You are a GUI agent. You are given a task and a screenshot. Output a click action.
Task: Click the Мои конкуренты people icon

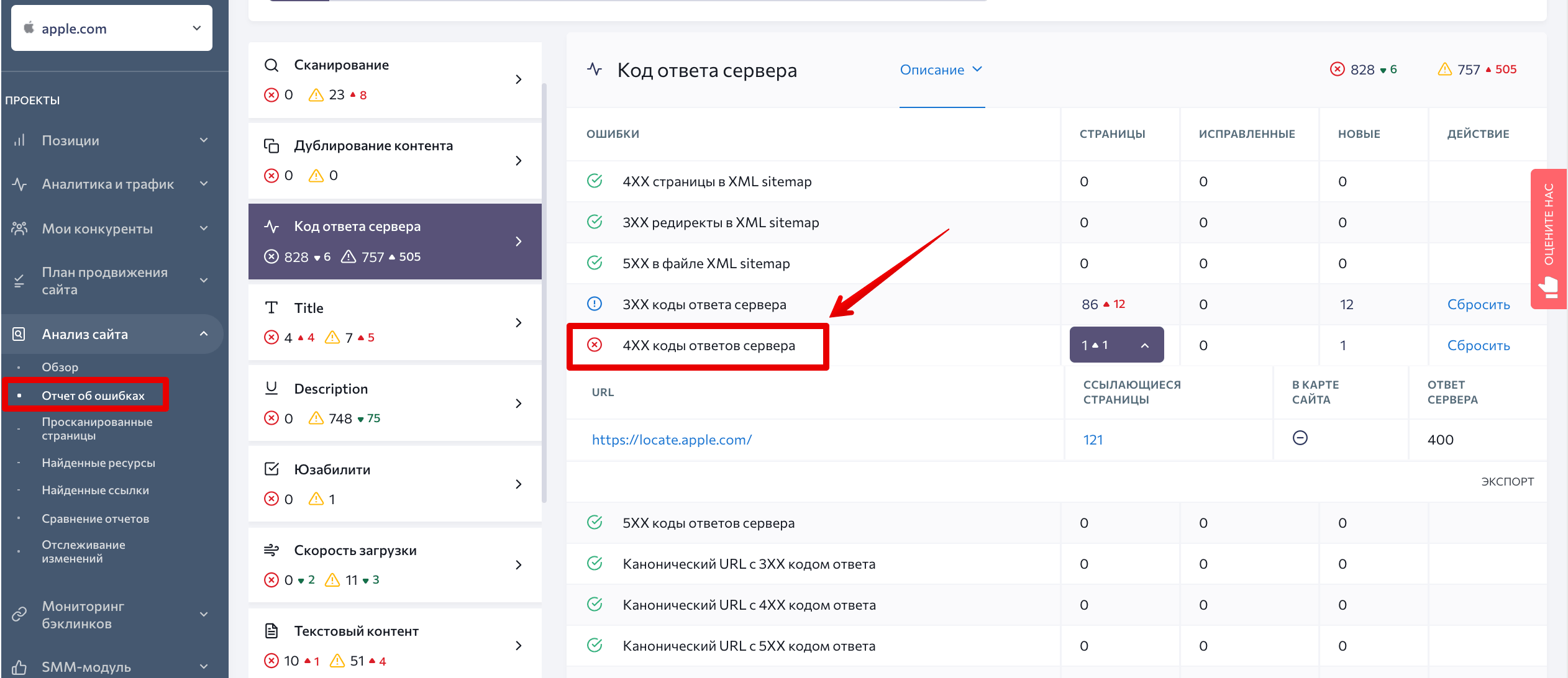coord(19,228)
